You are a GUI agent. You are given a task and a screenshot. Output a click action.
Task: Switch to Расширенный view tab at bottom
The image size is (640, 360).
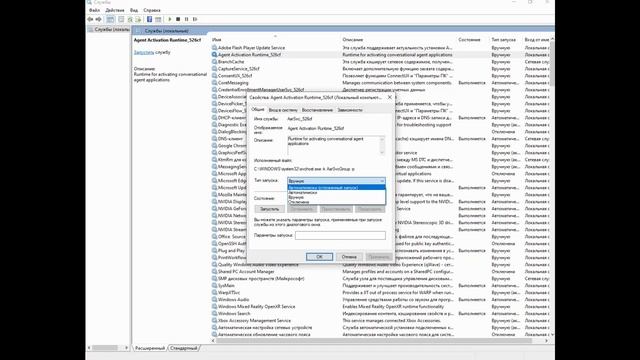coord(150,348)
